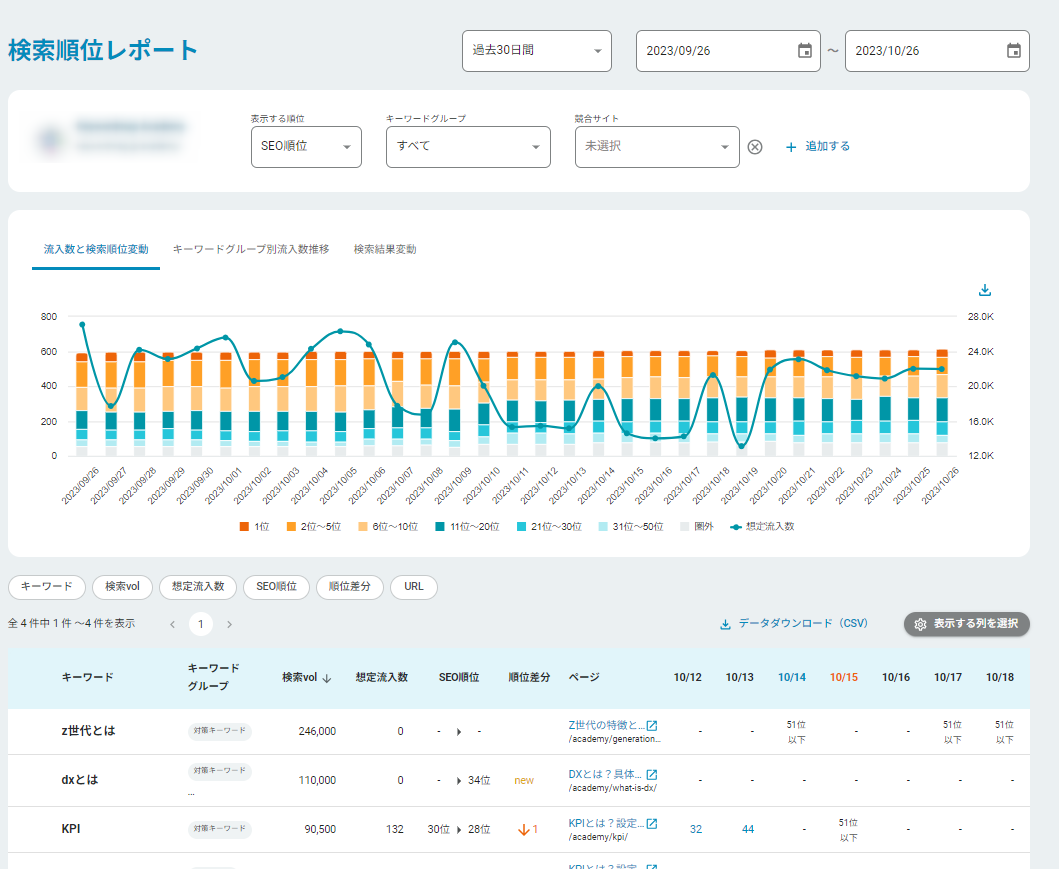1059x869 pixels.
Task: Click the chart download icon
Action: click(x=985, y=290)
